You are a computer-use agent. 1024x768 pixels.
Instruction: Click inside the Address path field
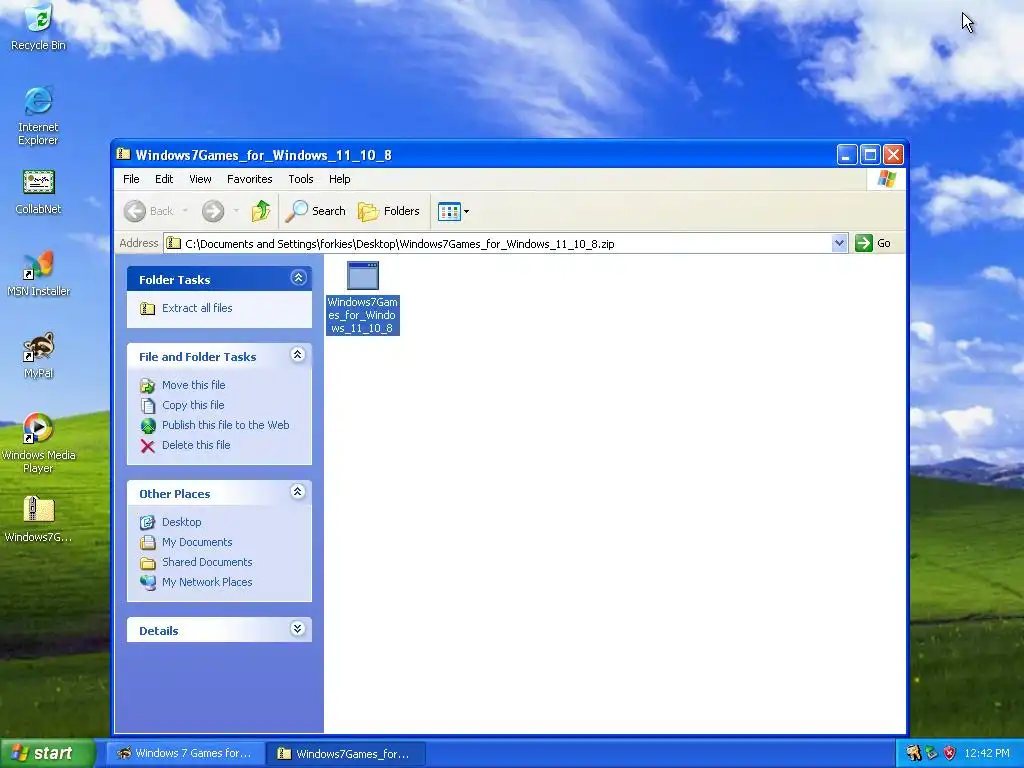click(499, 244)
